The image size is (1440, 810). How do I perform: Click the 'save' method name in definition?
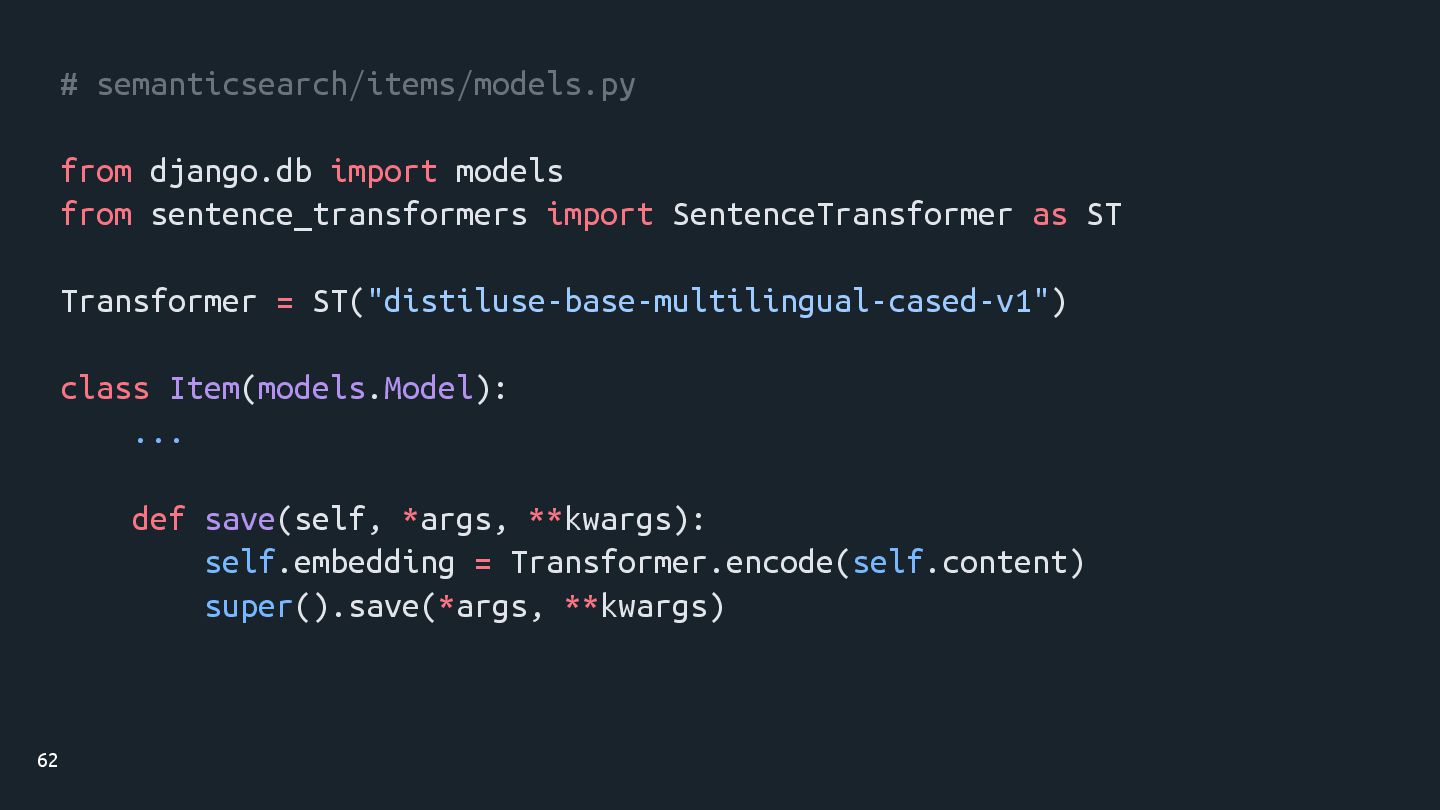click(240, 519)
